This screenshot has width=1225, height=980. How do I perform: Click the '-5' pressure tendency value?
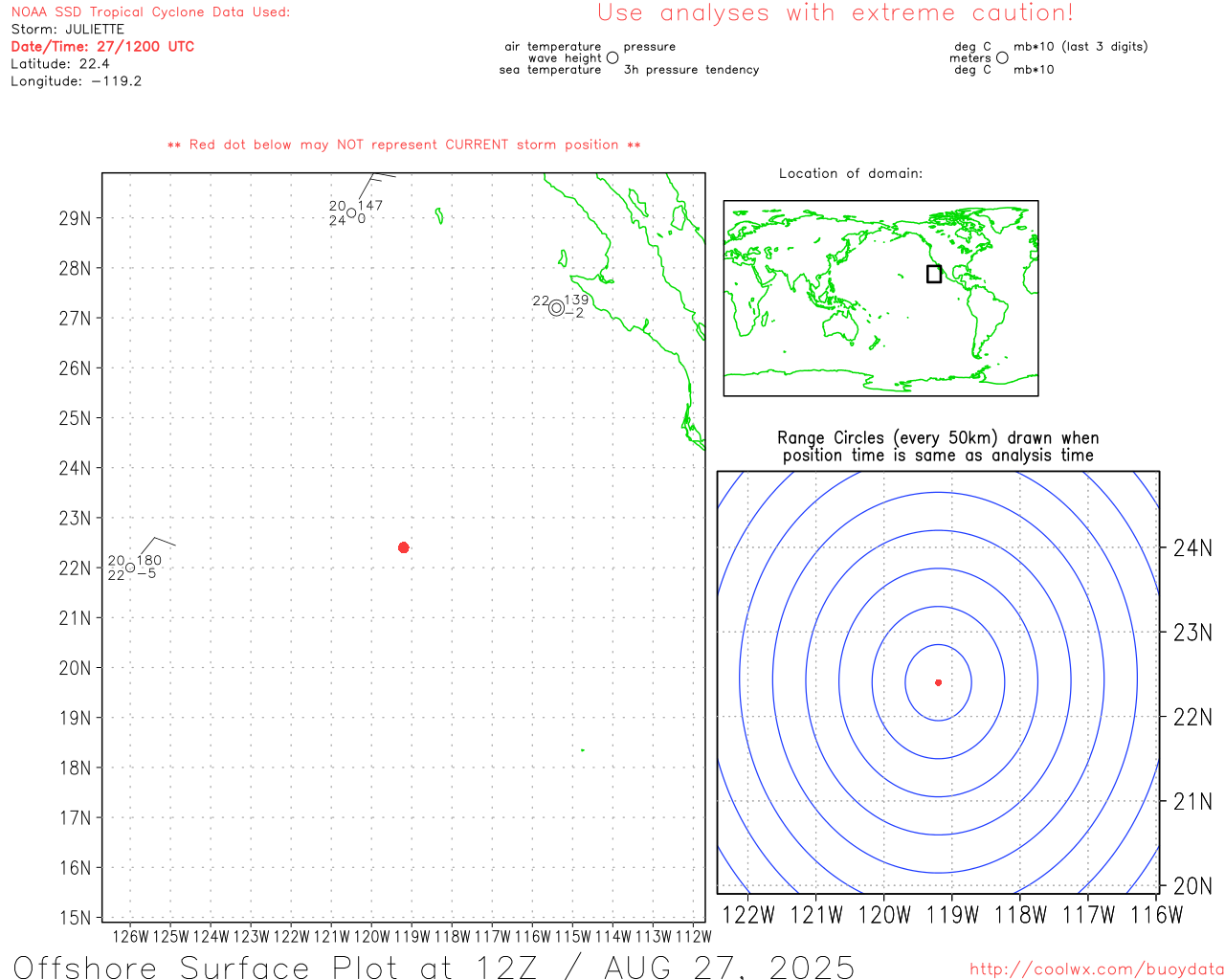146,574
